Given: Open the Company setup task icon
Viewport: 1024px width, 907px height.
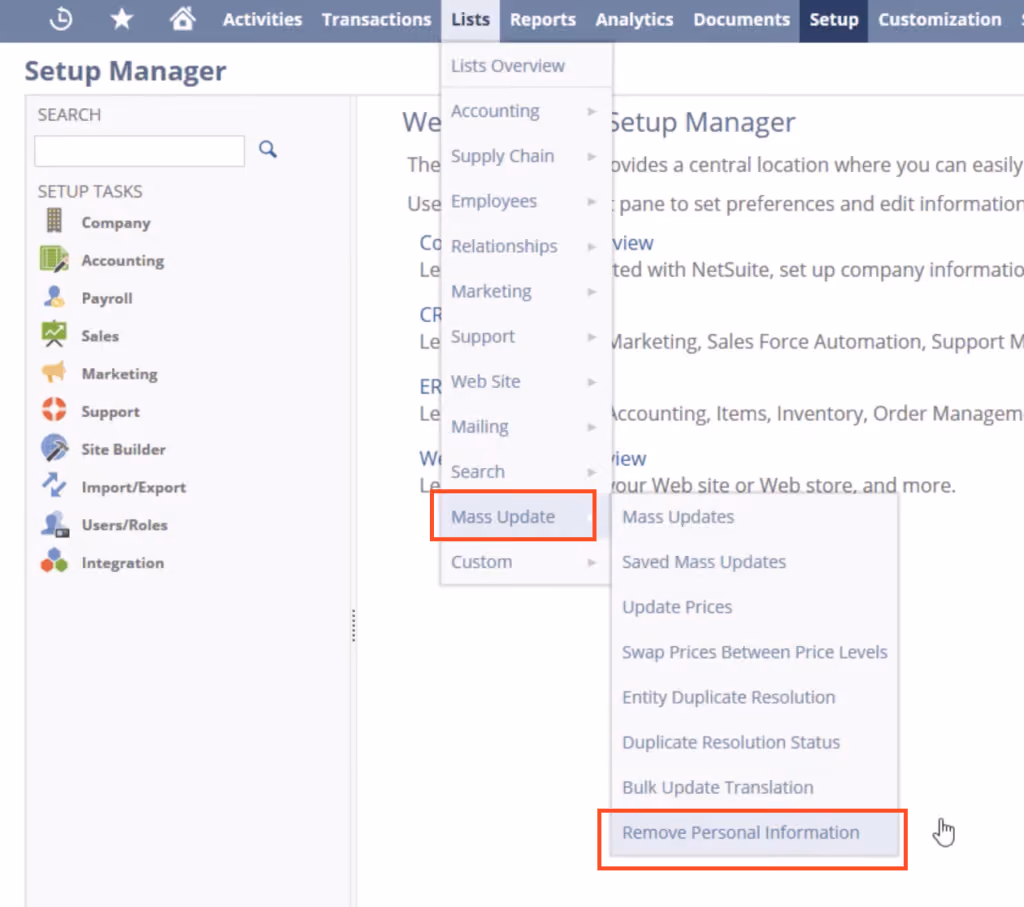Looking at the screenshot, I should 54,221.
